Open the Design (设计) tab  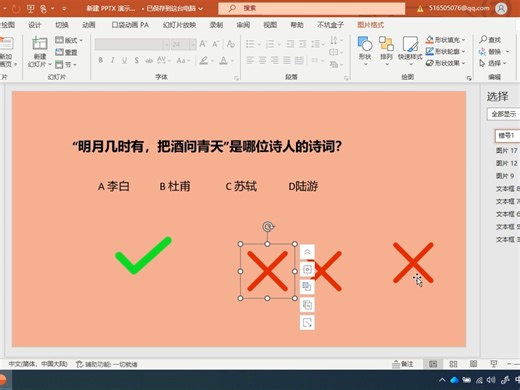(35, 25)
